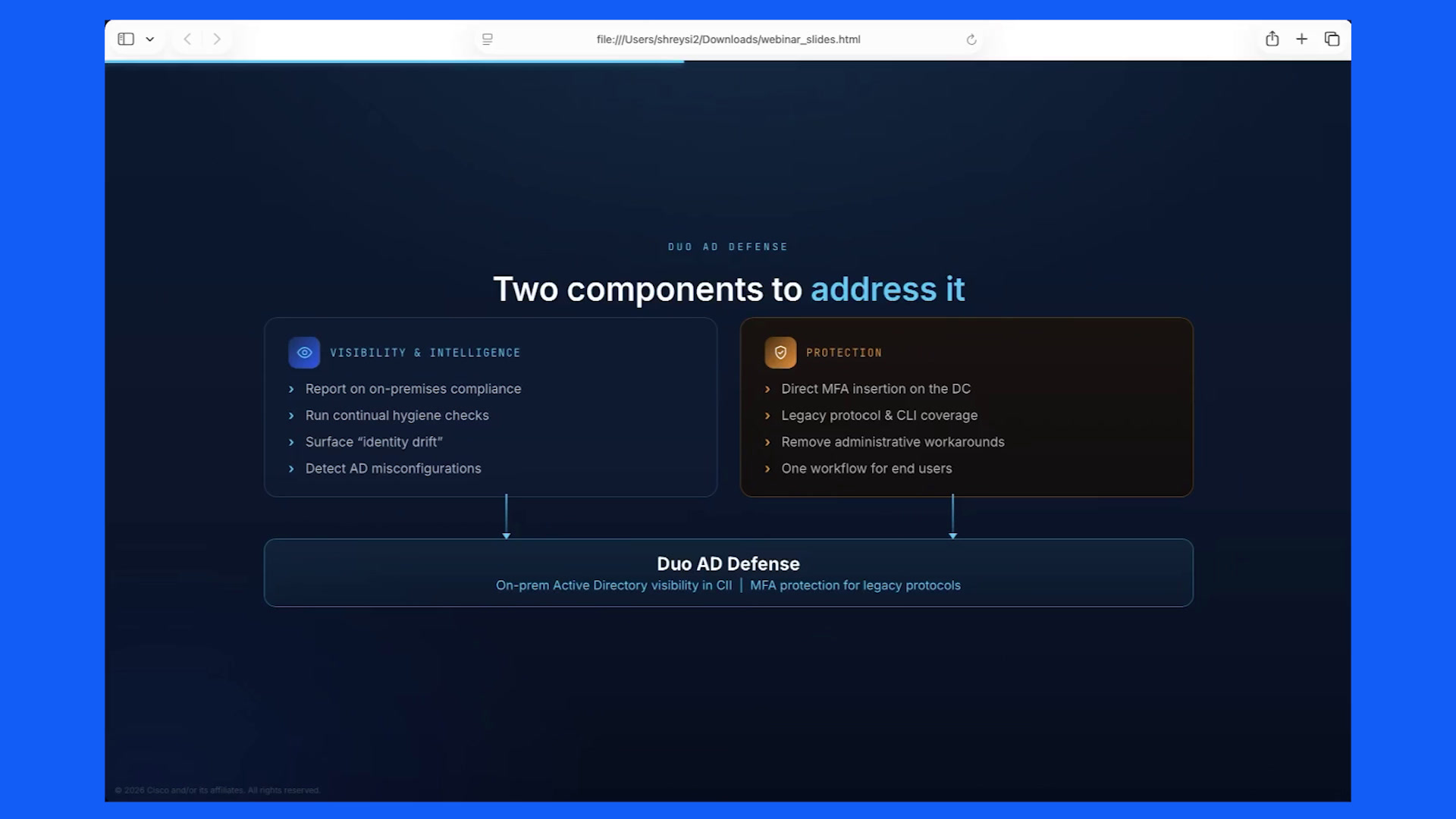1456x819 pixels.
Task: Click 'On-prem Active Directory visibility in CII'
Action: (613, 585)
